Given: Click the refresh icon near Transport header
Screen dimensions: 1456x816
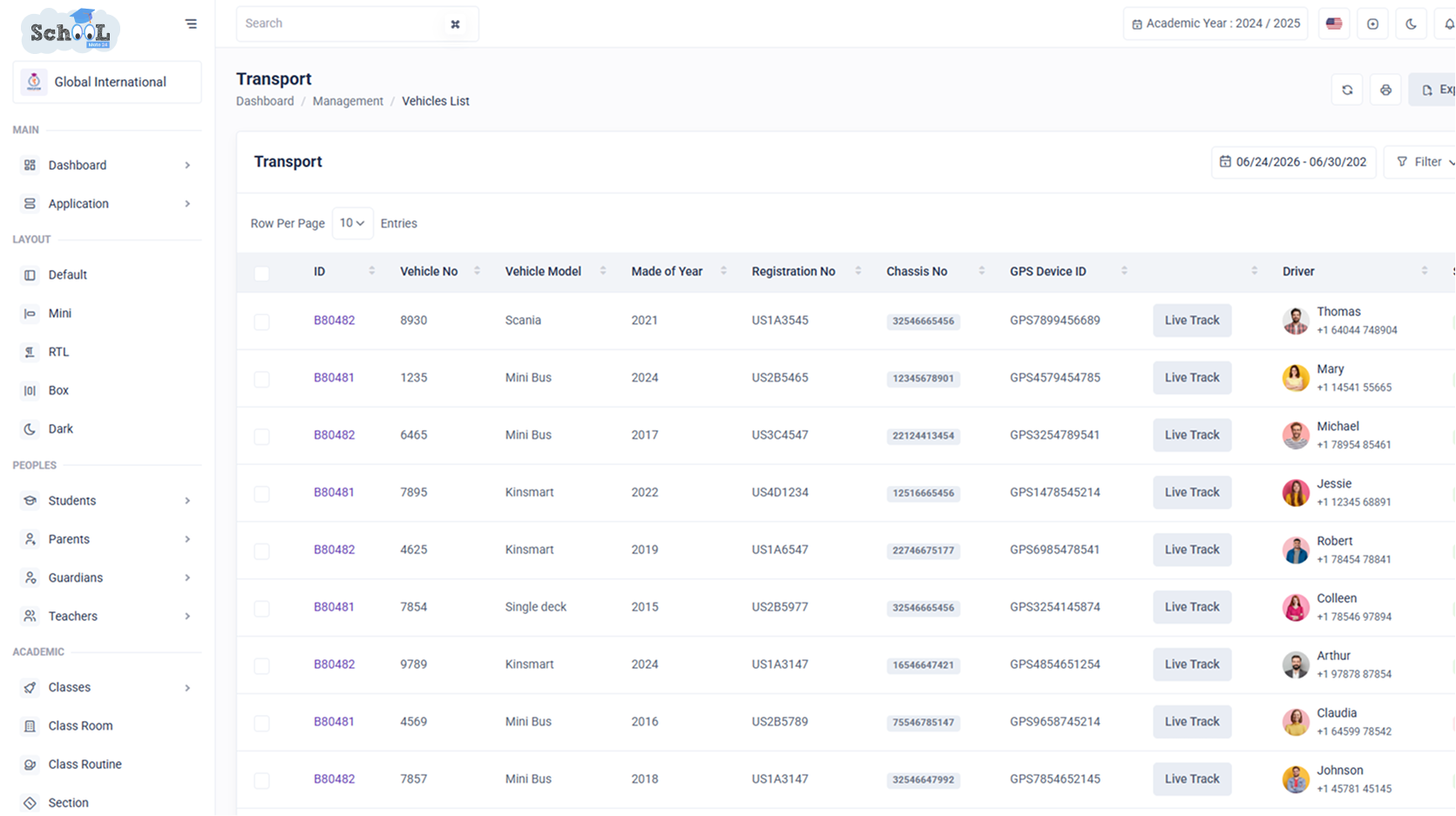Looking at the screenshot, I should (x=1347, y=90).
